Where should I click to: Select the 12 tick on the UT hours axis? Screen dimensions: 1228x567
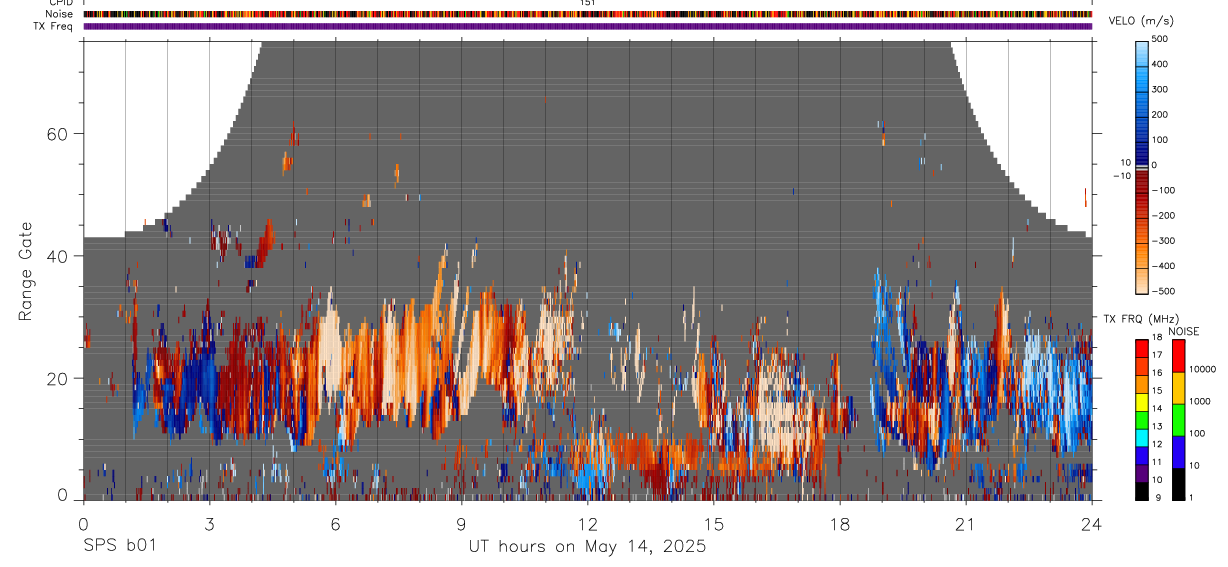587,524
